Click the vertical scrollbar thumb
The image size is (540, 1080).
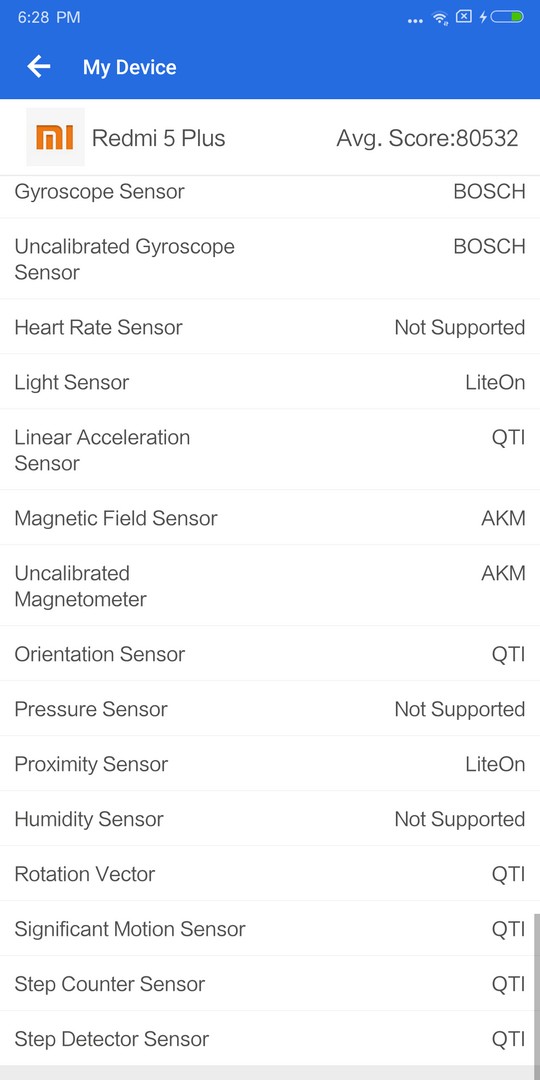537,990
